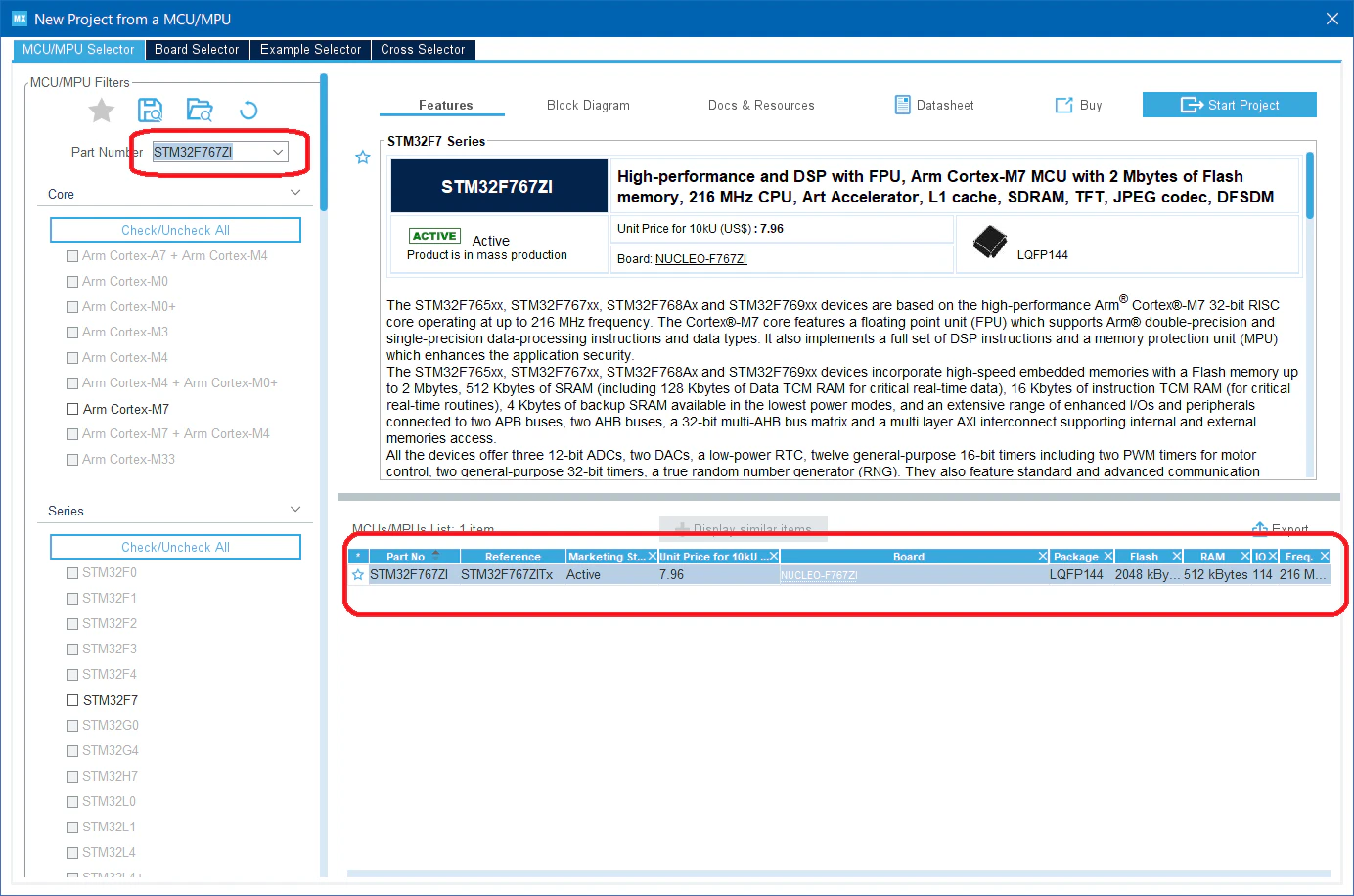Screen dimensions: 1354x896
Task: Toggle the STM32F4 series checkbox
Action: tap(72, 675)
